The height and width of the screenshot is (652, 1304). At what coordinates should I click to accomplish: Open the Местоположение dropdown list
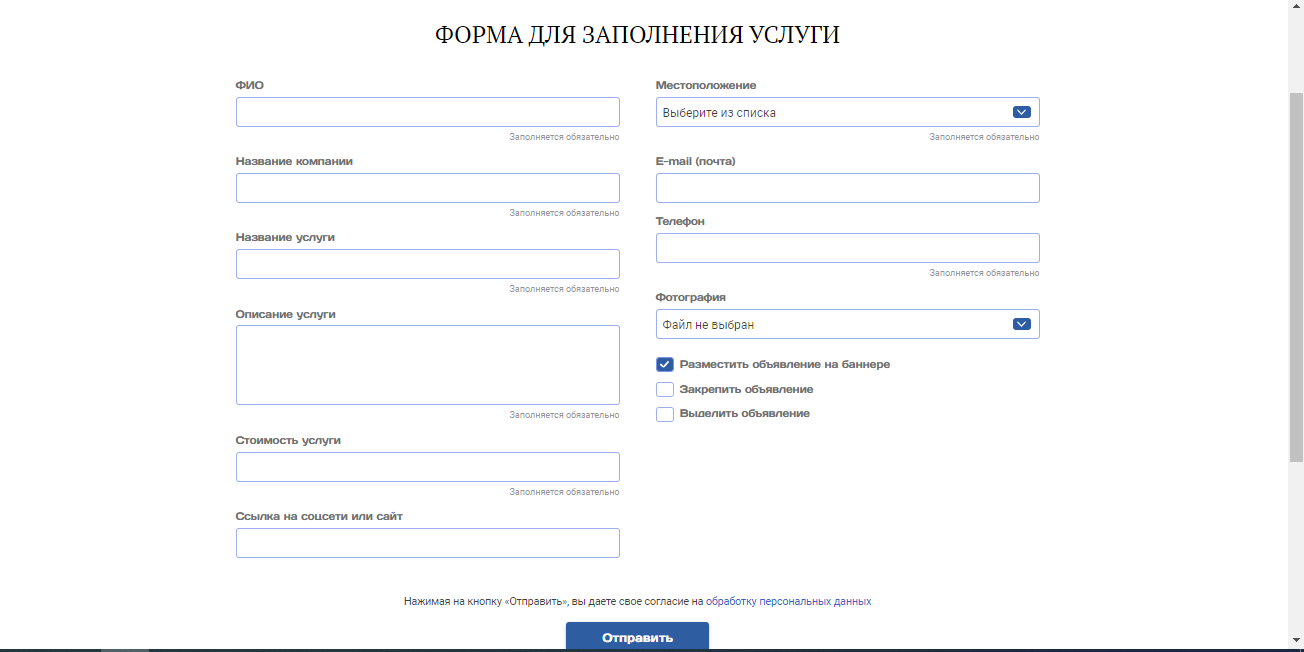[848, 112]
